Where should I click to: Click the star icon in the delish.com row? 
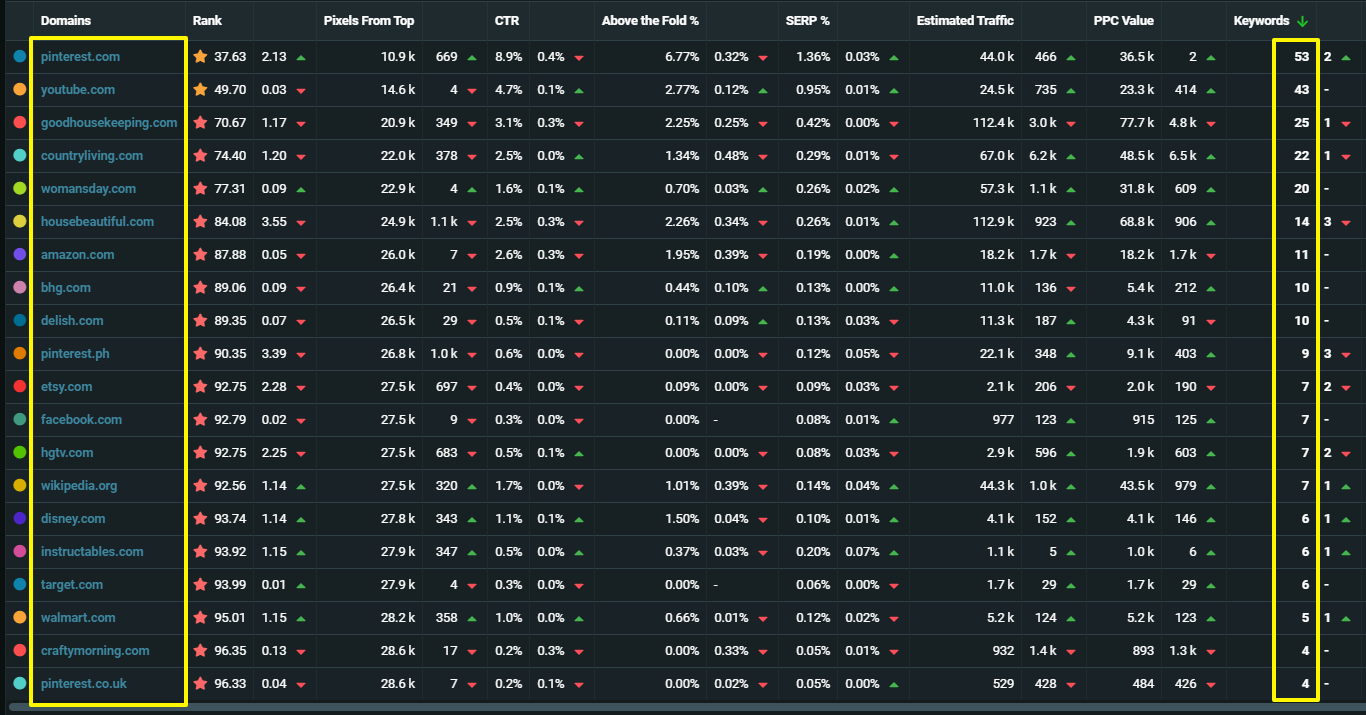(x=200, y=321)
